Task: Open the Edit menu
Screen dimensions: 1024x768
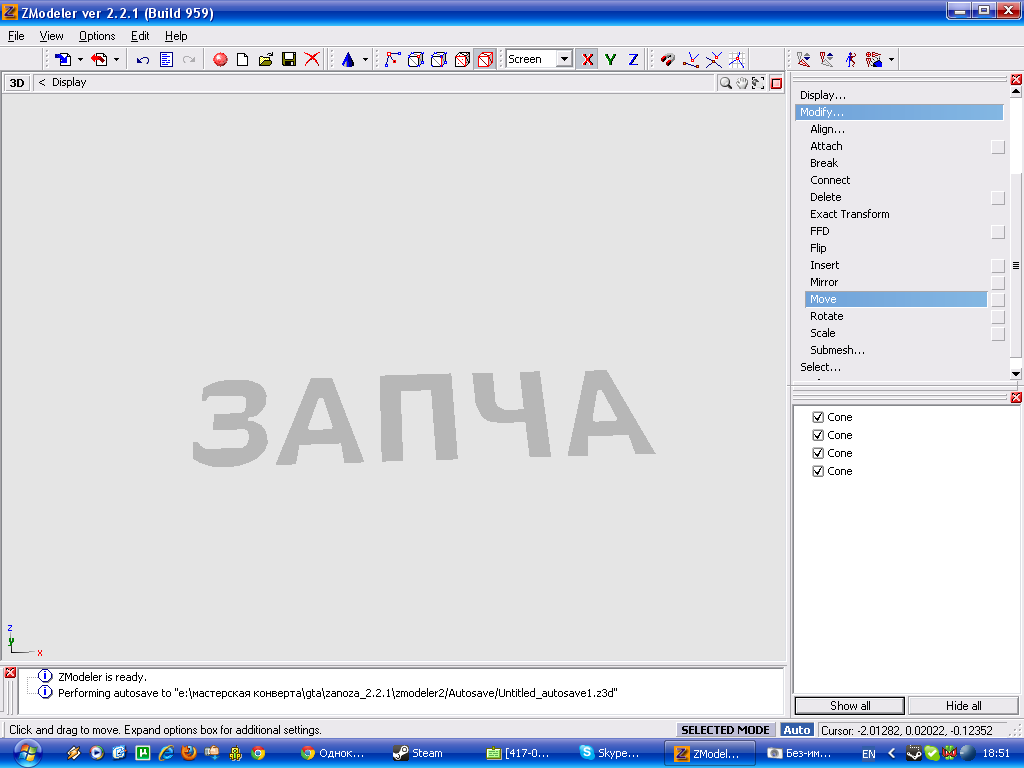Action: [140, 36]
